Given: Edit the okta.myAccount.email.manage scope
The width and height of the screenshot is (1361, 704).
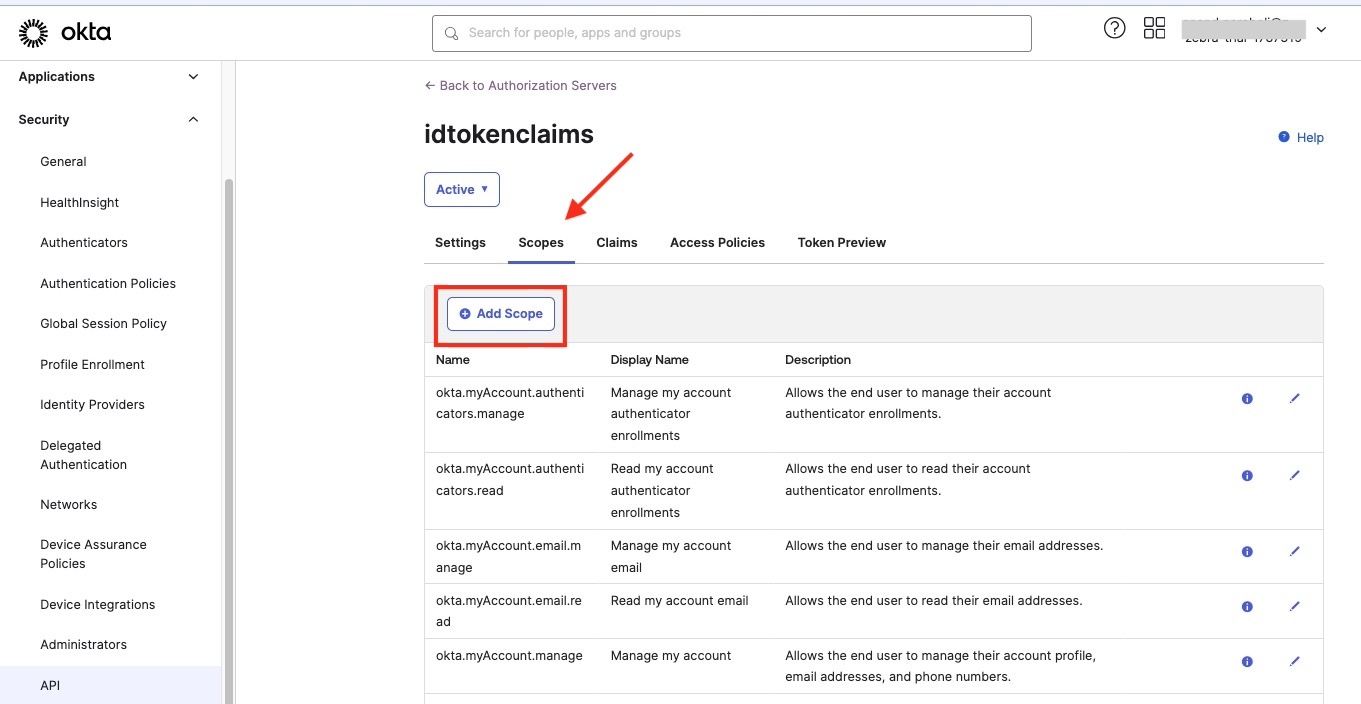Looking at the screenshot, I should coord(1294,551).
